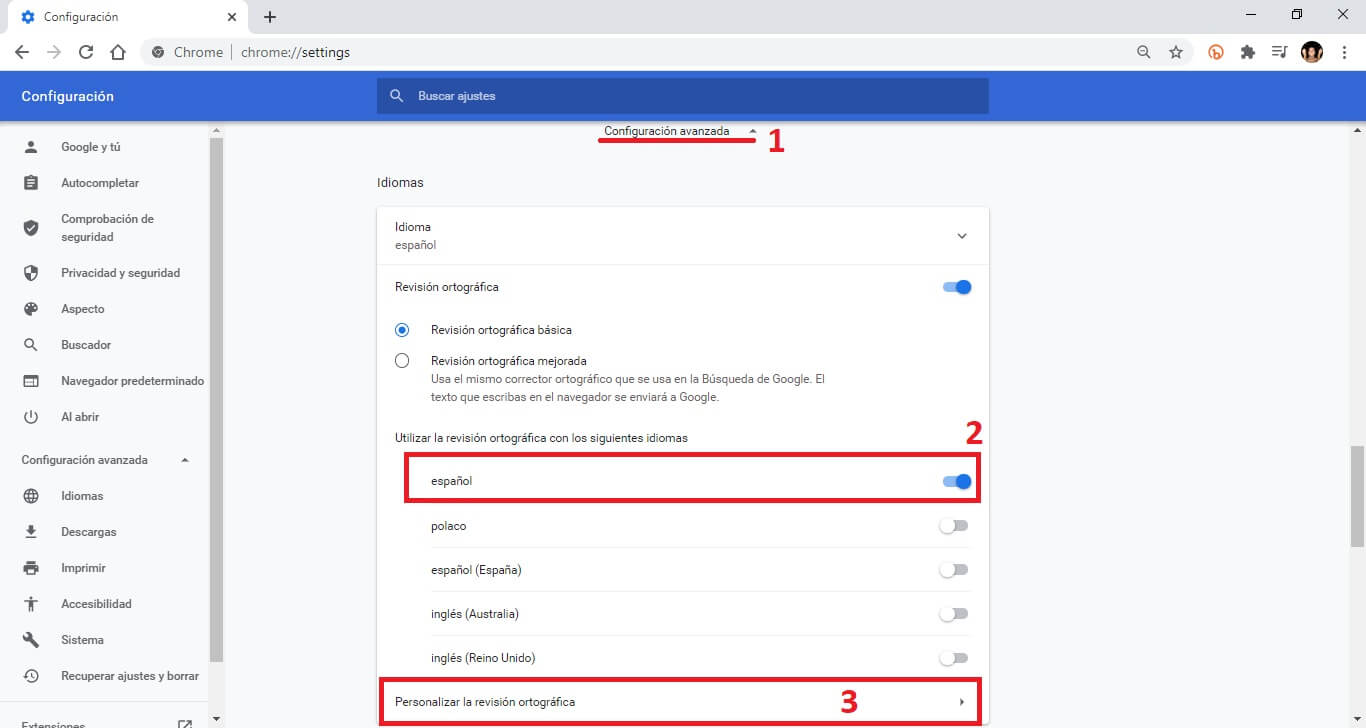Open the Extensions puzzle piece menu

click(1248, 52)
